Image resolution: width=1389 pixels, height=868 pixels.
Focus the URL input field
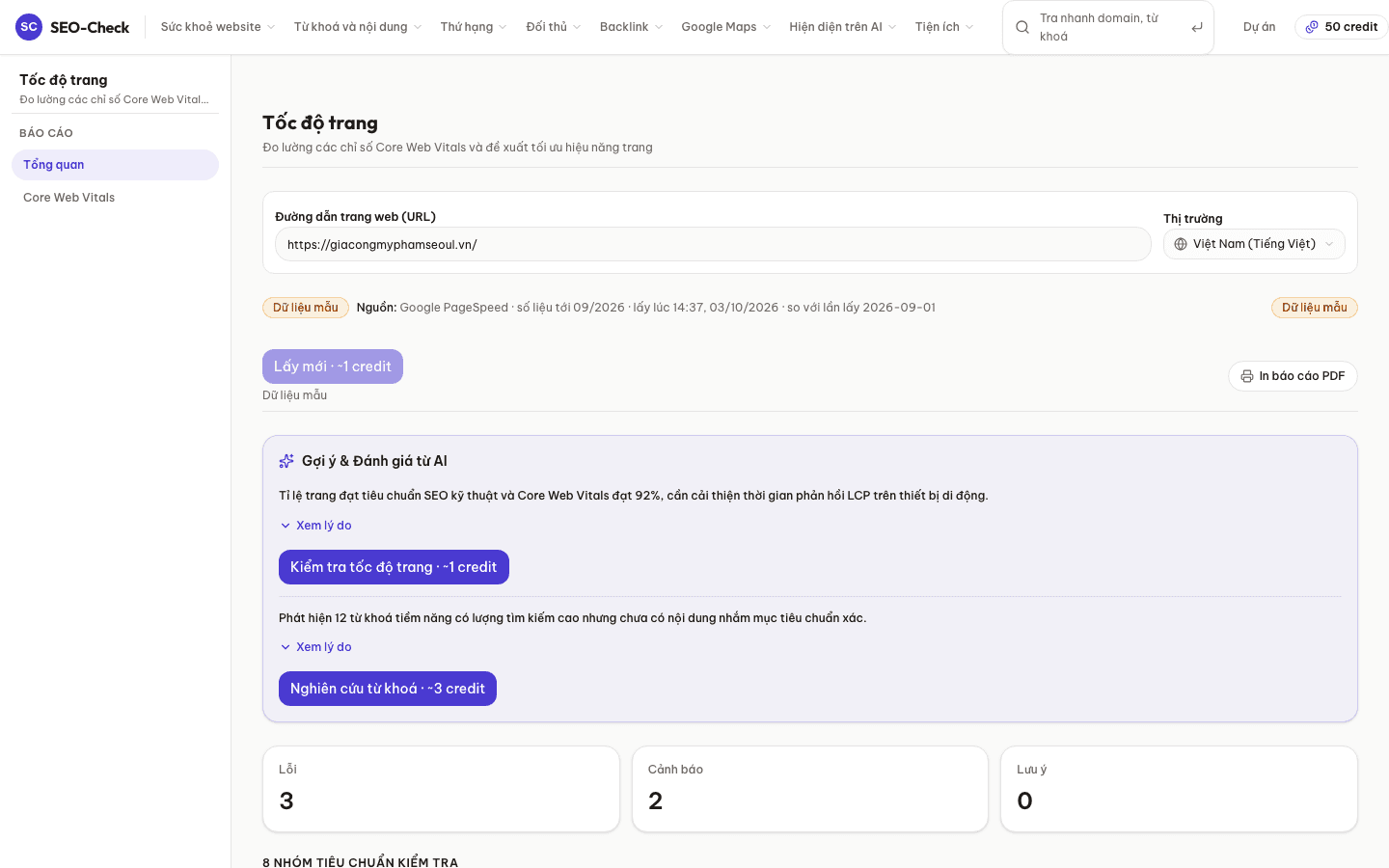coord(713,244)
